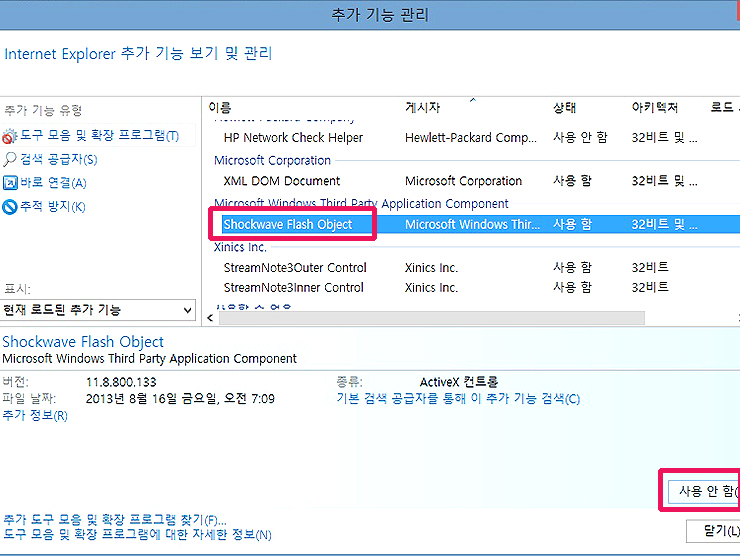This screenshot has width=740, height=556.
Task: Sort by the 게시자 column header
Action: click(x=422, y=108)
